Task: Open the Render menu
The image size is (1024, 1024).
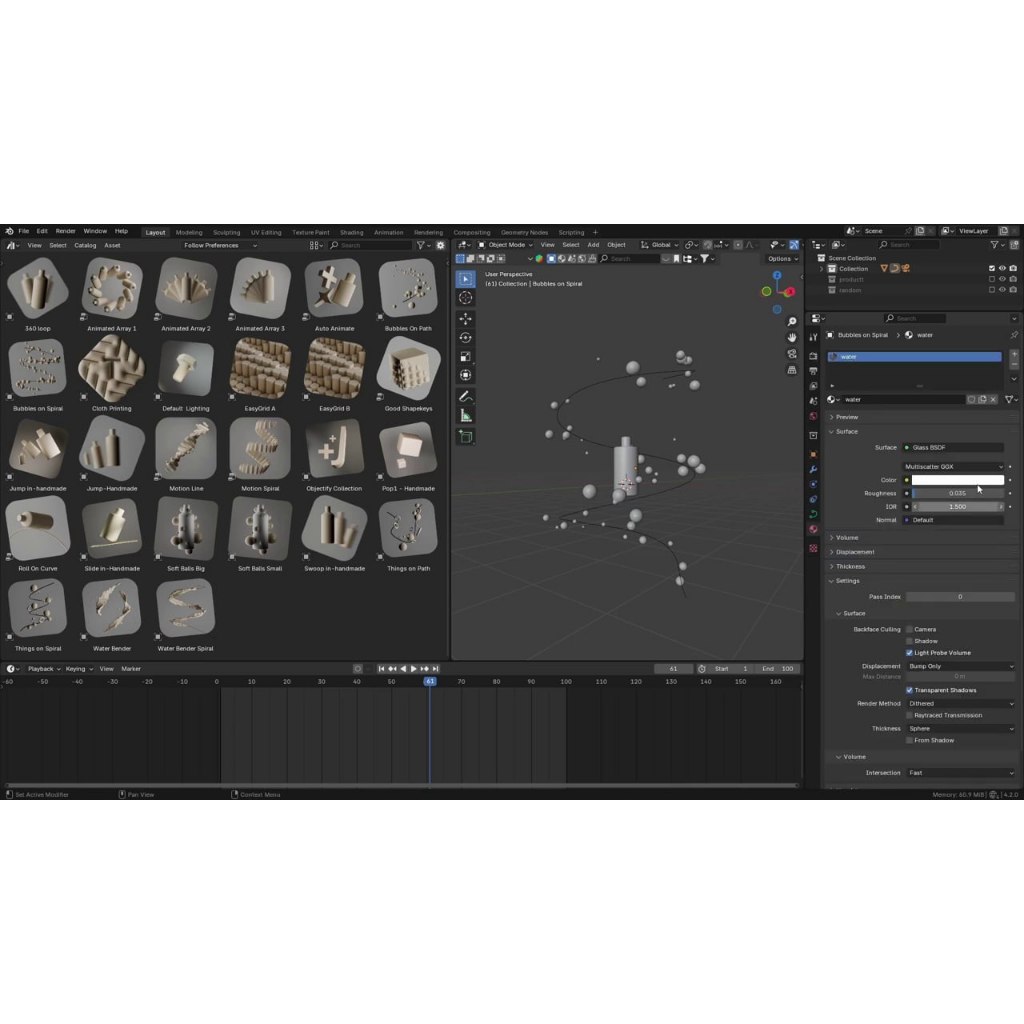Action: [x=65, y=231]
